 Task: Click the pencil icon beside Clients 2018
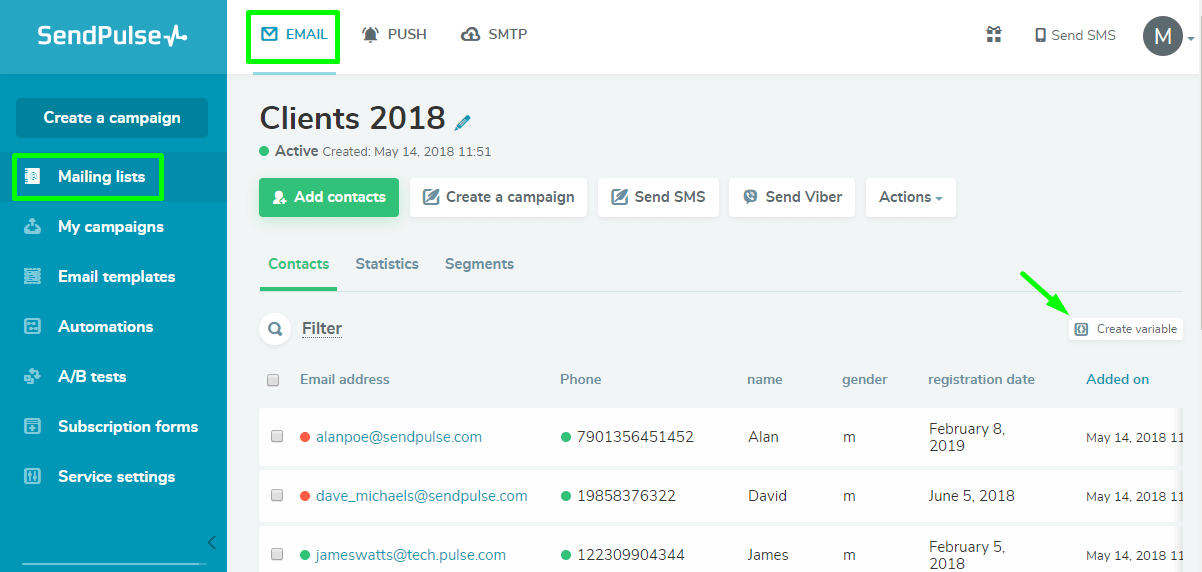click(x=463, y=122)
